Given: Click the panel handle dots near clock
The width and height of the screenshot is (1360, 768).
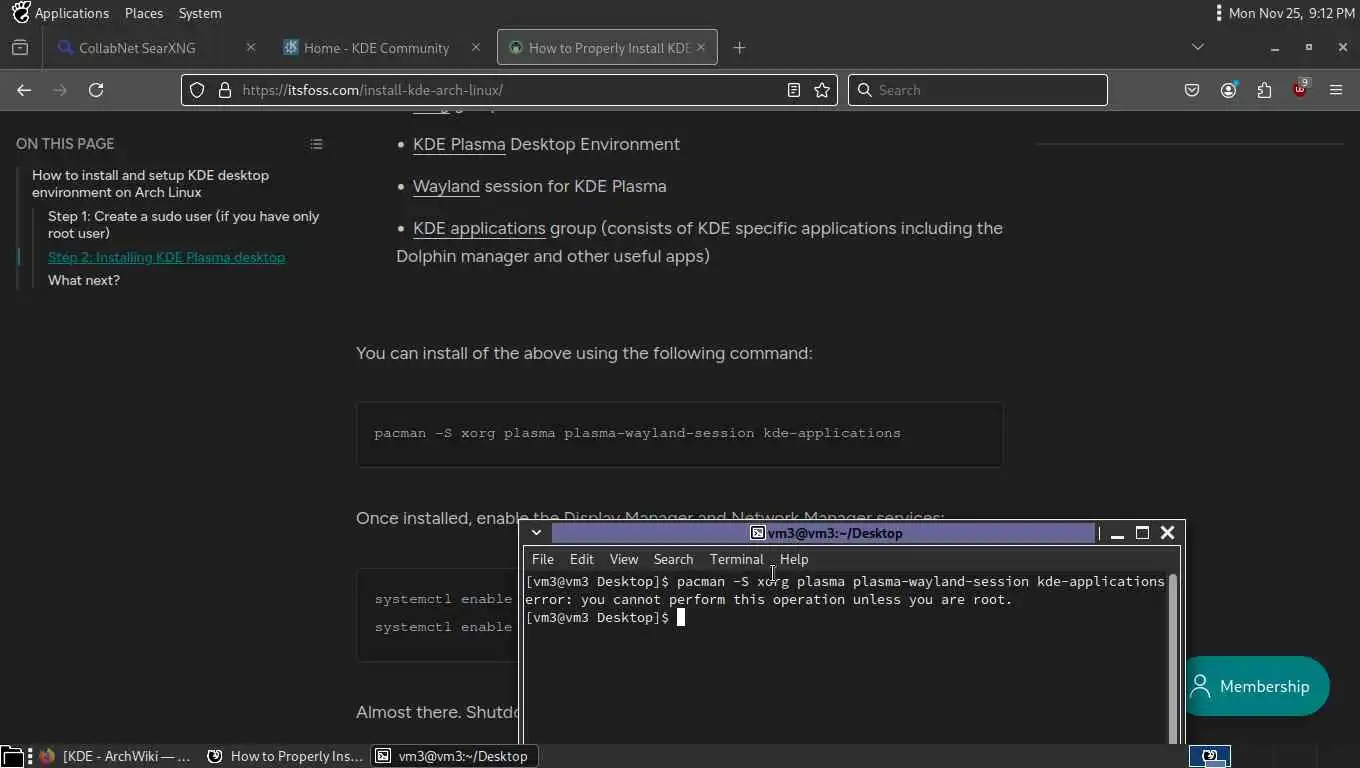Looking at the screenshot, I should point(1218,13).
